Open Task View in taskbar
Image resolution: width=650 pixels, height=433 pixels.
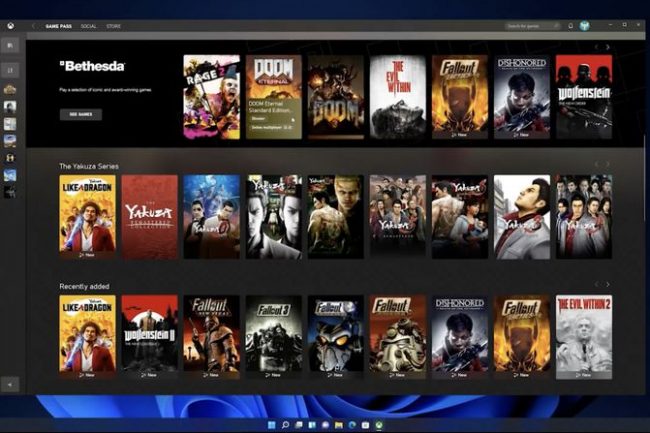(298, 425)
